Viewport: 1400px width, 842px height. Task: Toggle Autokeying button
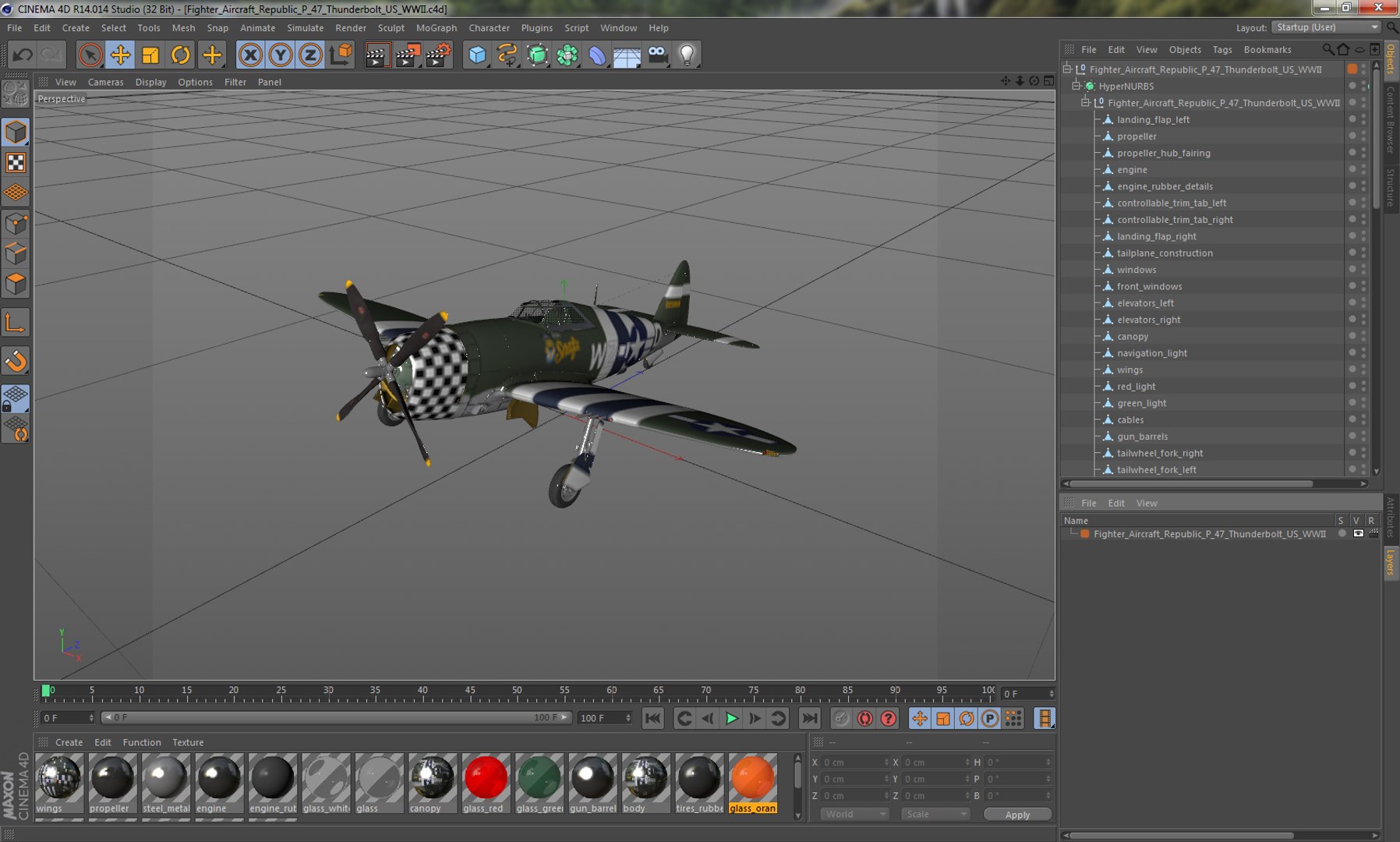coord(864,718)
